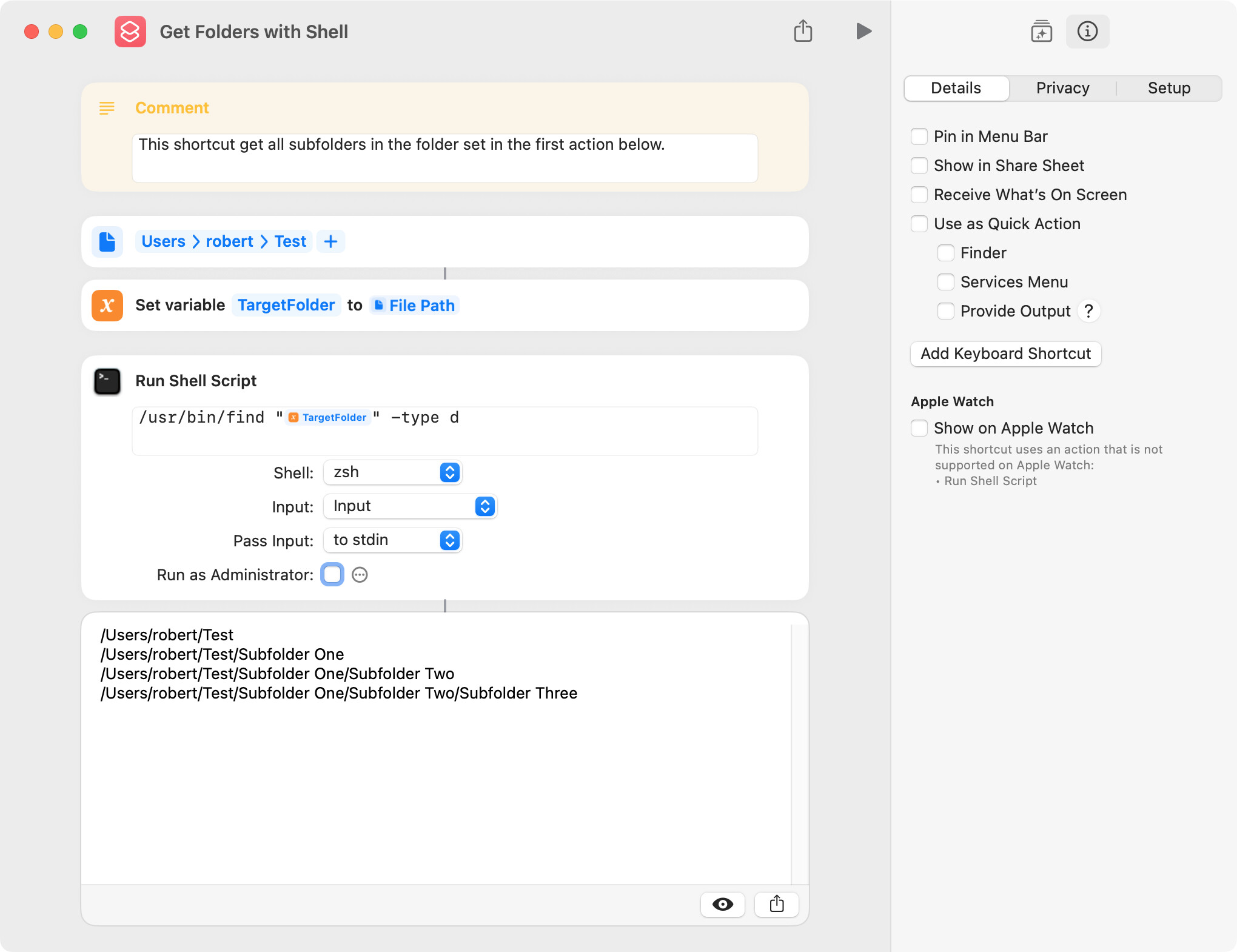Toggle Receive What's On Screen checkbox
Image resolution: width=1237 pixels, height=952 pixels.
(x=919, y=195)
